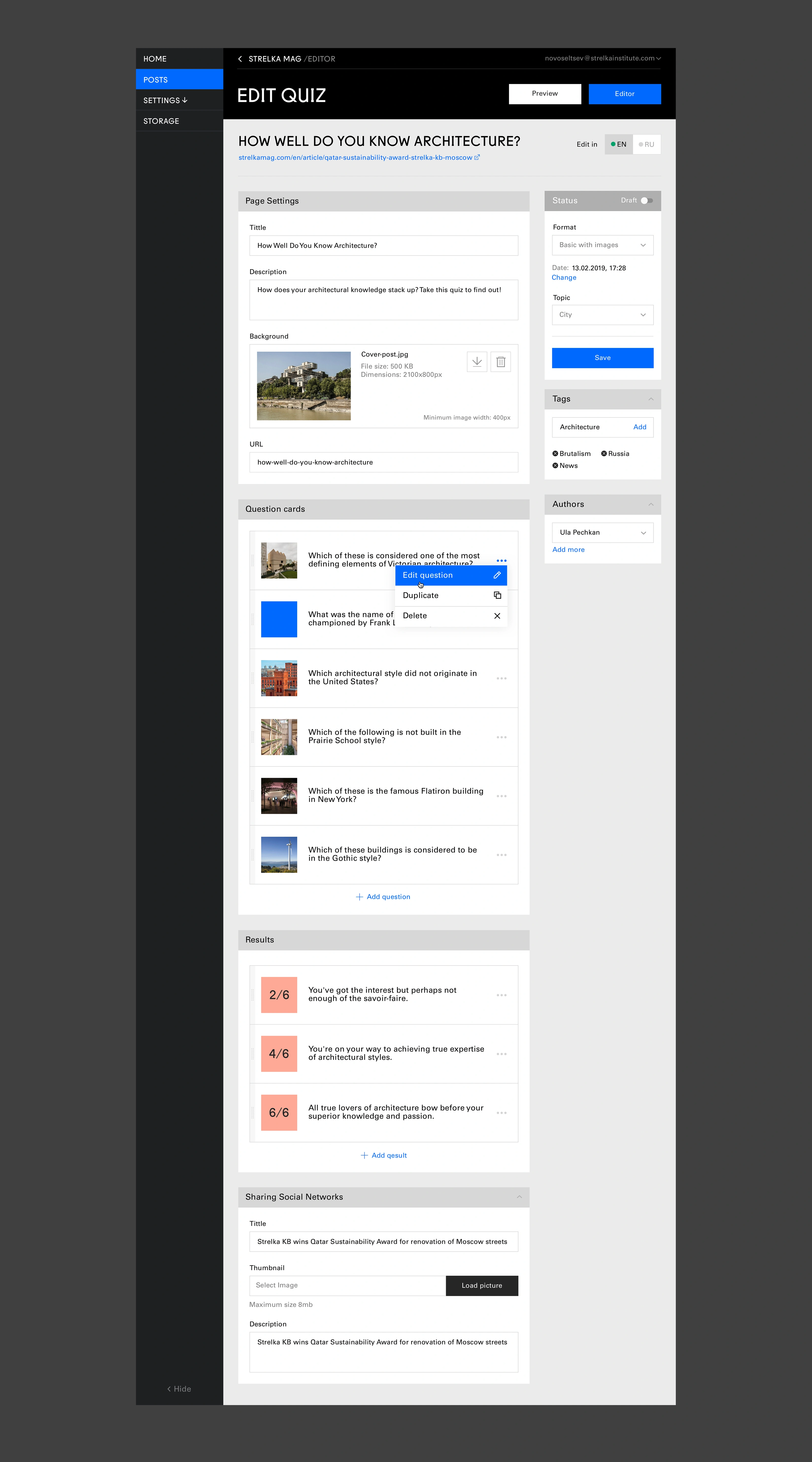Click the Add link in the tag field

tap(639, 427)
